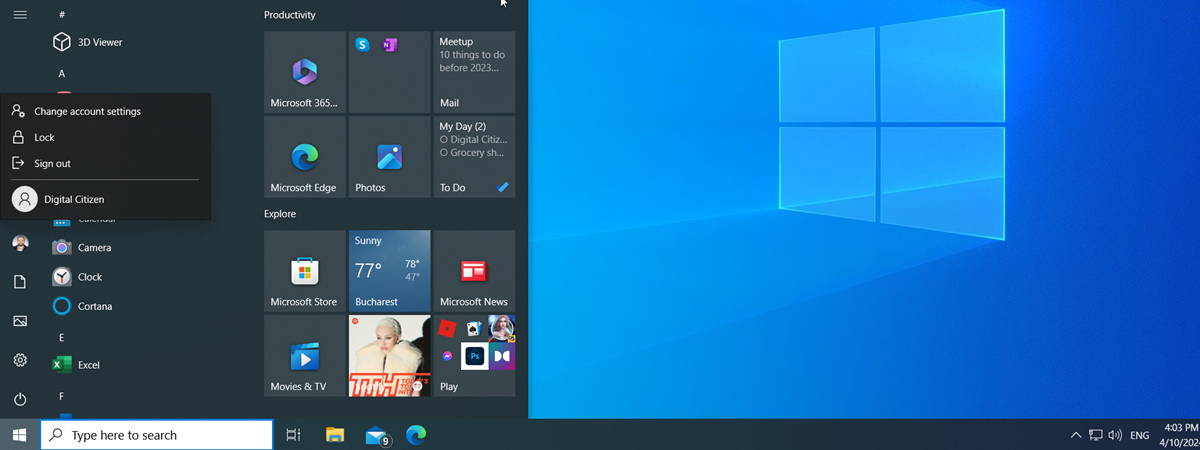
Task: Click the ENG language indicator
Action: (x=1139, y=435)
